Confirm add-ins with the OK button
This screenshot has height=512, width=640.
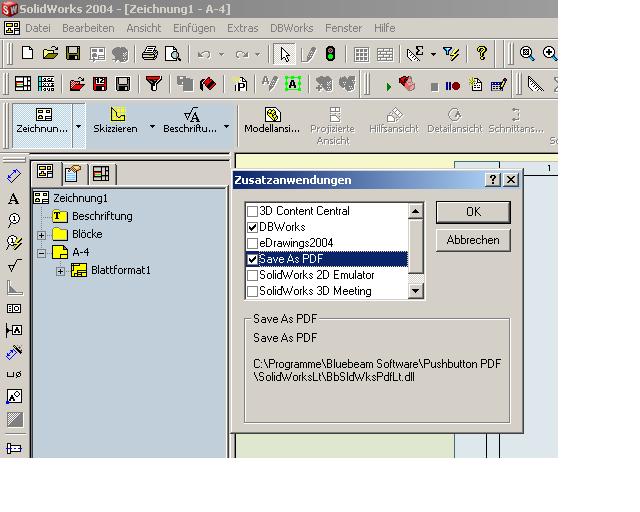[x=473, y=212]
